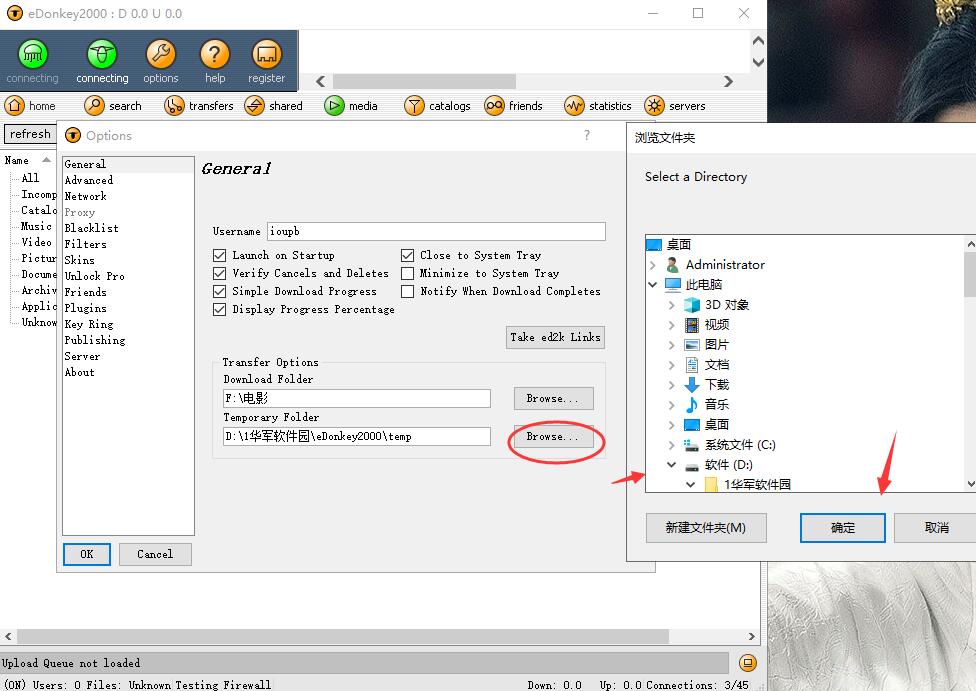Open the transfers page icon

pyautogui.click(x=174, y=106)
